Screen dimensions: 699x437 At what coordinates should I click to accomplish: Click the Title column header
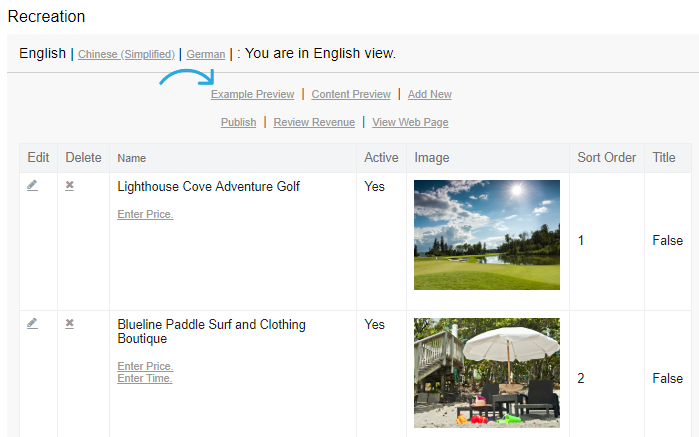(664, 157)
